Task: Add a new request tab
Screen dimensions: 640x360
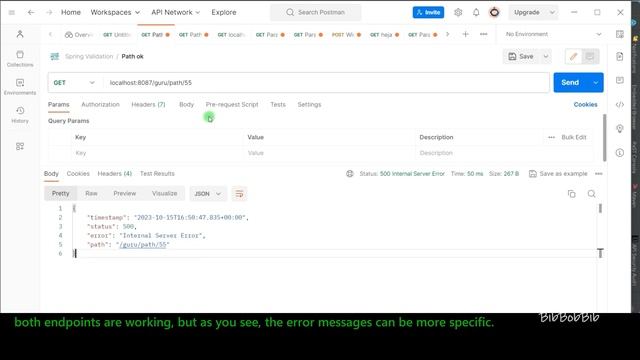Action: click(465, 34)
